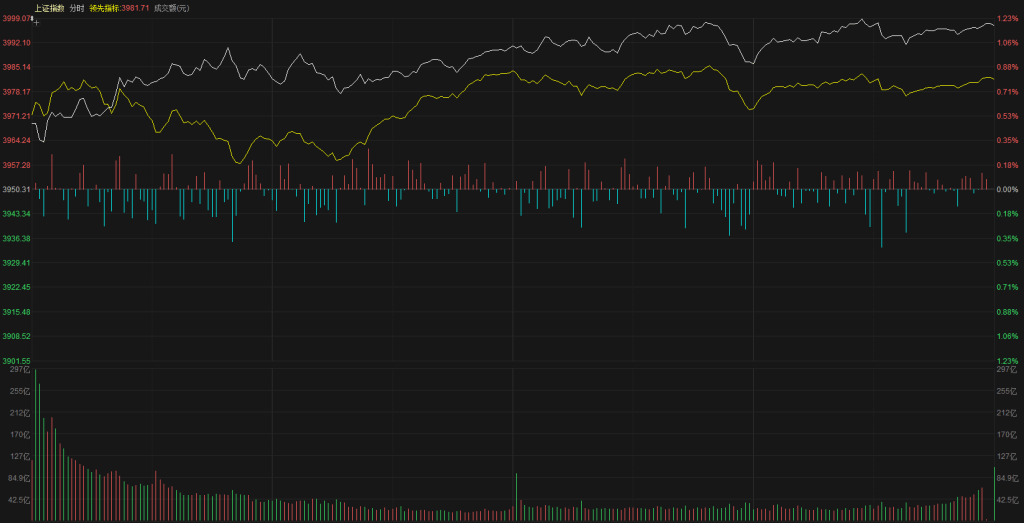This screenshot has height=523, width=1024.
Task: Click the right-side 297亿 volume axis label
Action: pyautogui.click(x=1006, y=370)
